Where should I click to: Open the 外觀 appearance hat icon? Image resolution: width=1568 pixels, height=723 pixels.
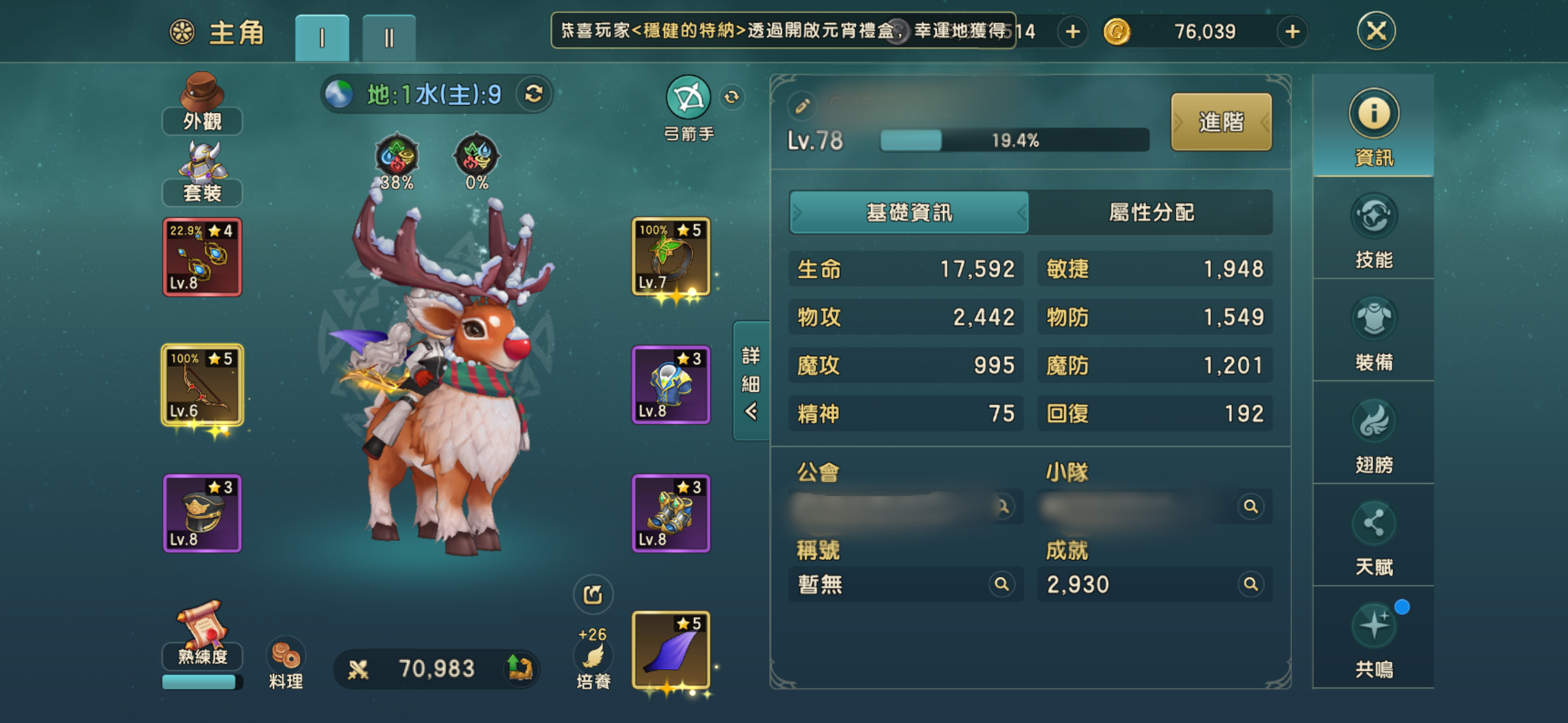(x=202, y=102)
